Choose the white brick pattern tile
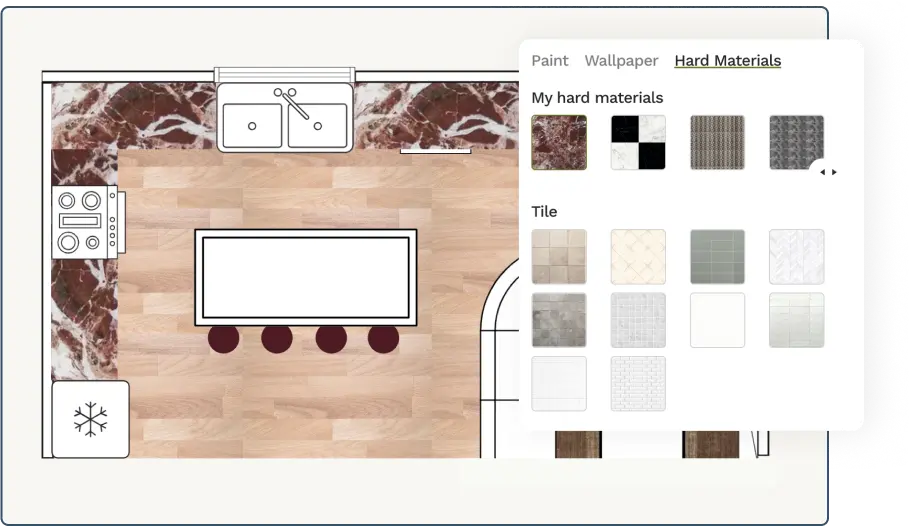This screenshot has height=526, width=909. pyautogui.click(x=638, y=383)
